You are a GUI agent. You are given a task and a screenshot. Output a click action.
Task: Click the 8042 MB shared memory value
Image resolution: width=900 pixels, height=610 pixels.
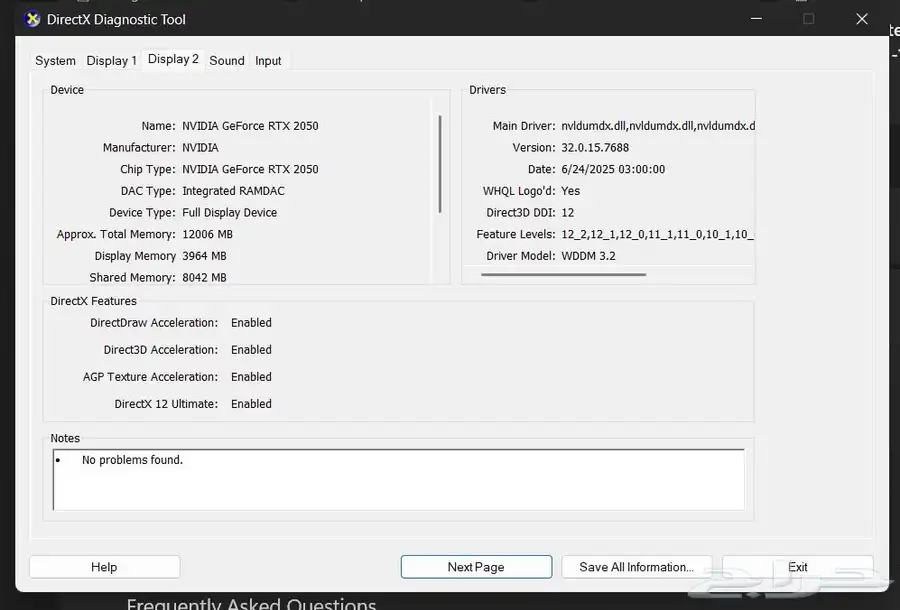(204, 278)
